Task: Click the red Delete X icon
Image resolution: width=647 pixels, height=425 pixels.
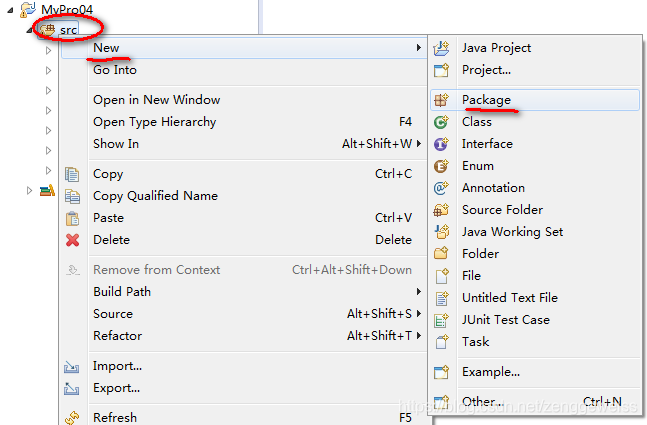Action: 73,240
